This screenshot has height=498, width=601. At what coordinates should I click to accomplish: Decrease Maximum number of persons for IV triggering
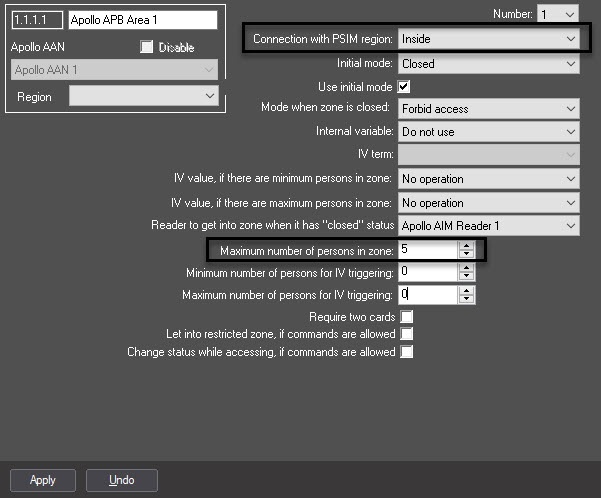[x=466, y=299]
